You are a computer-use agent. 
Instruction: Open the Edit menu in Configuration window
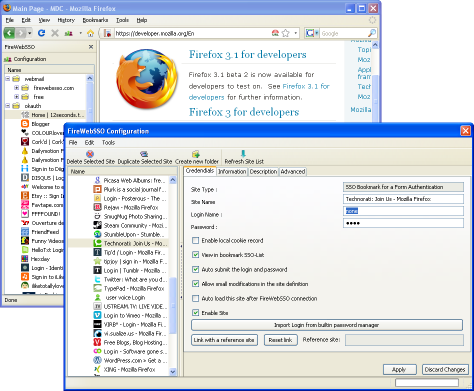click(x=89, y=143)
